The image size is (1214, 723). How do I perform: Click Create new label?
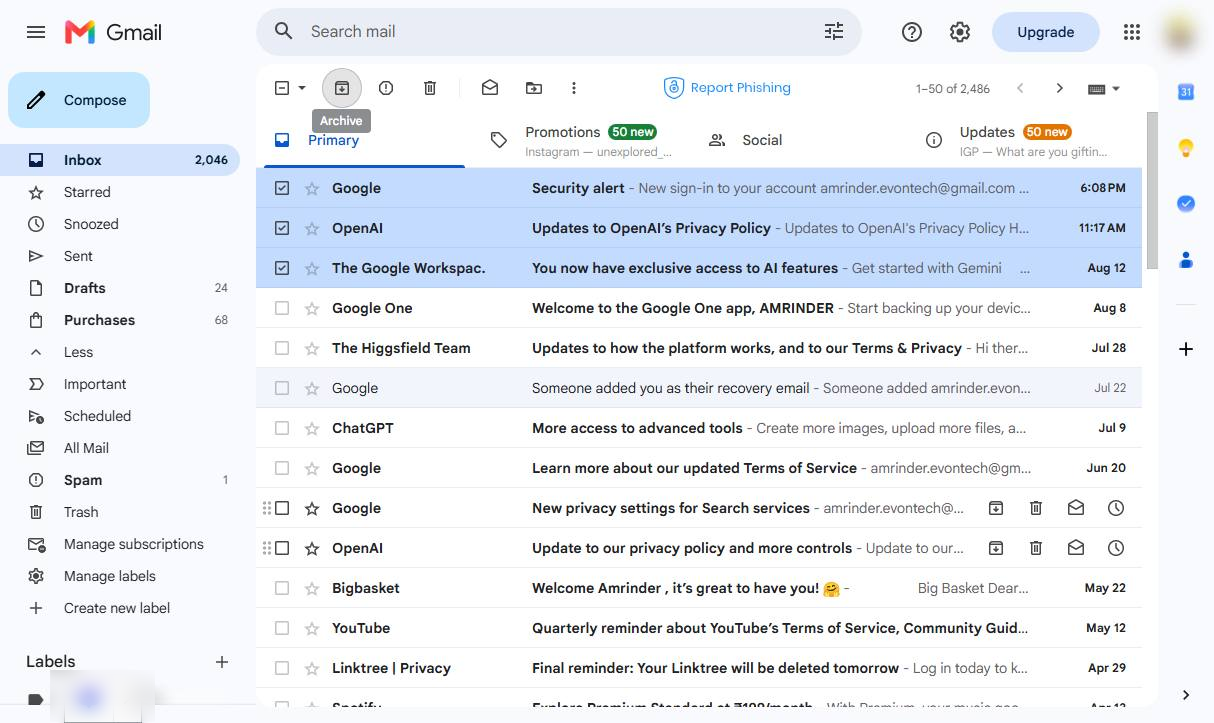click(x=120, y=608)
